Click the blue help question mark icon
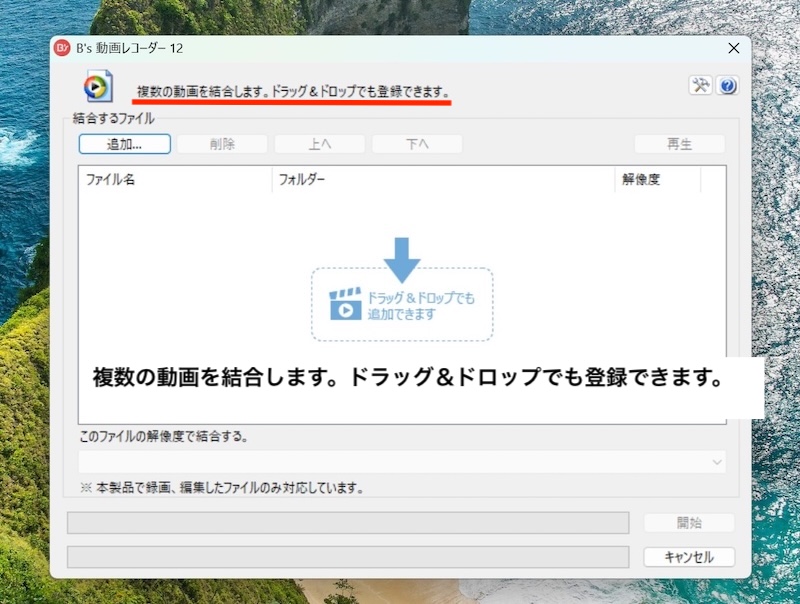Screen dimensions: 800x604 point(727,86)
